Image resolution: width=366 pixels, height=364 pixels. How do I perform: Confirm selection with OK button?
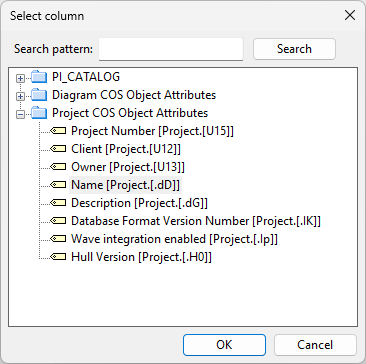[x=224, y=345]
